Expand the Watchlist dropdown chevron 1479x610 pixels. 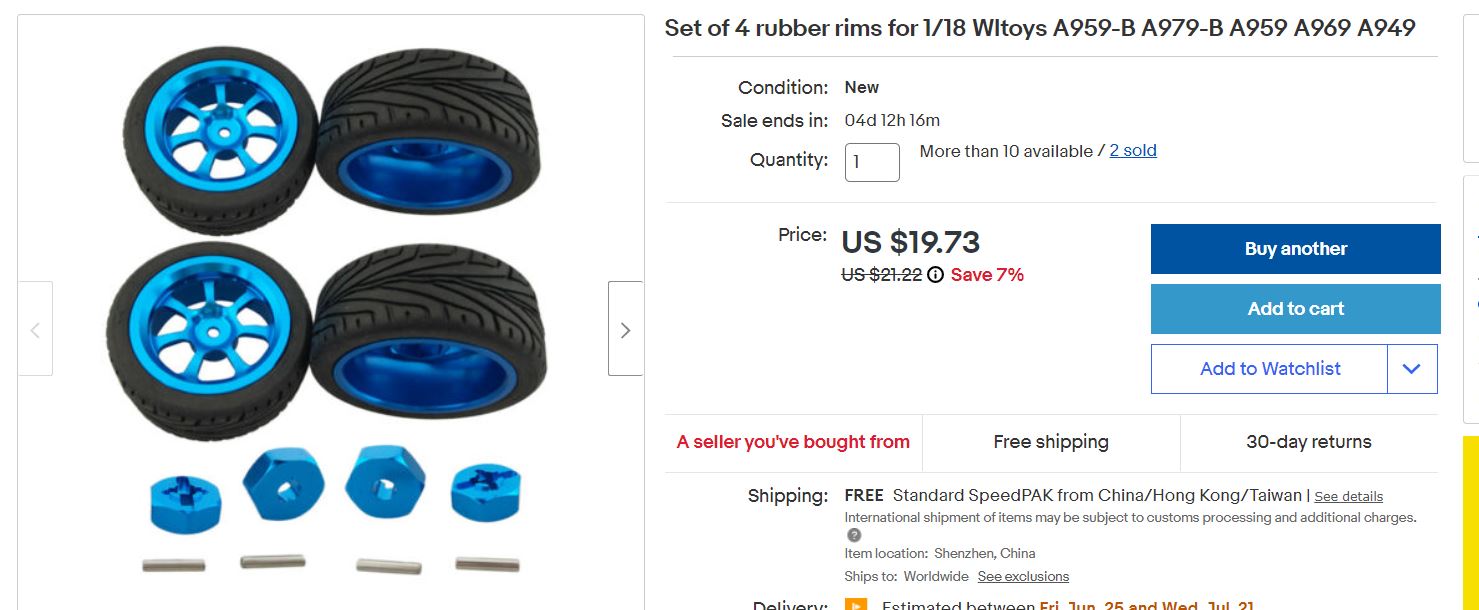[1412, 369]
